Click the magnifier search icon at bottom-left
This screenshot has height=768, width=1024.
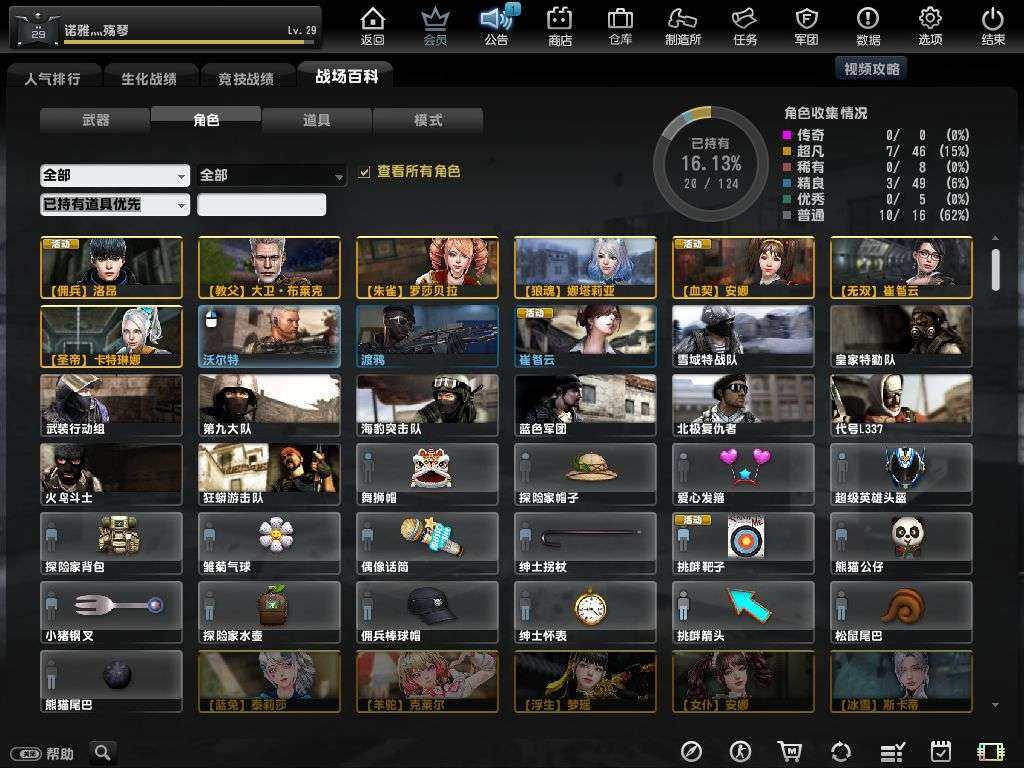pos(103,752)
